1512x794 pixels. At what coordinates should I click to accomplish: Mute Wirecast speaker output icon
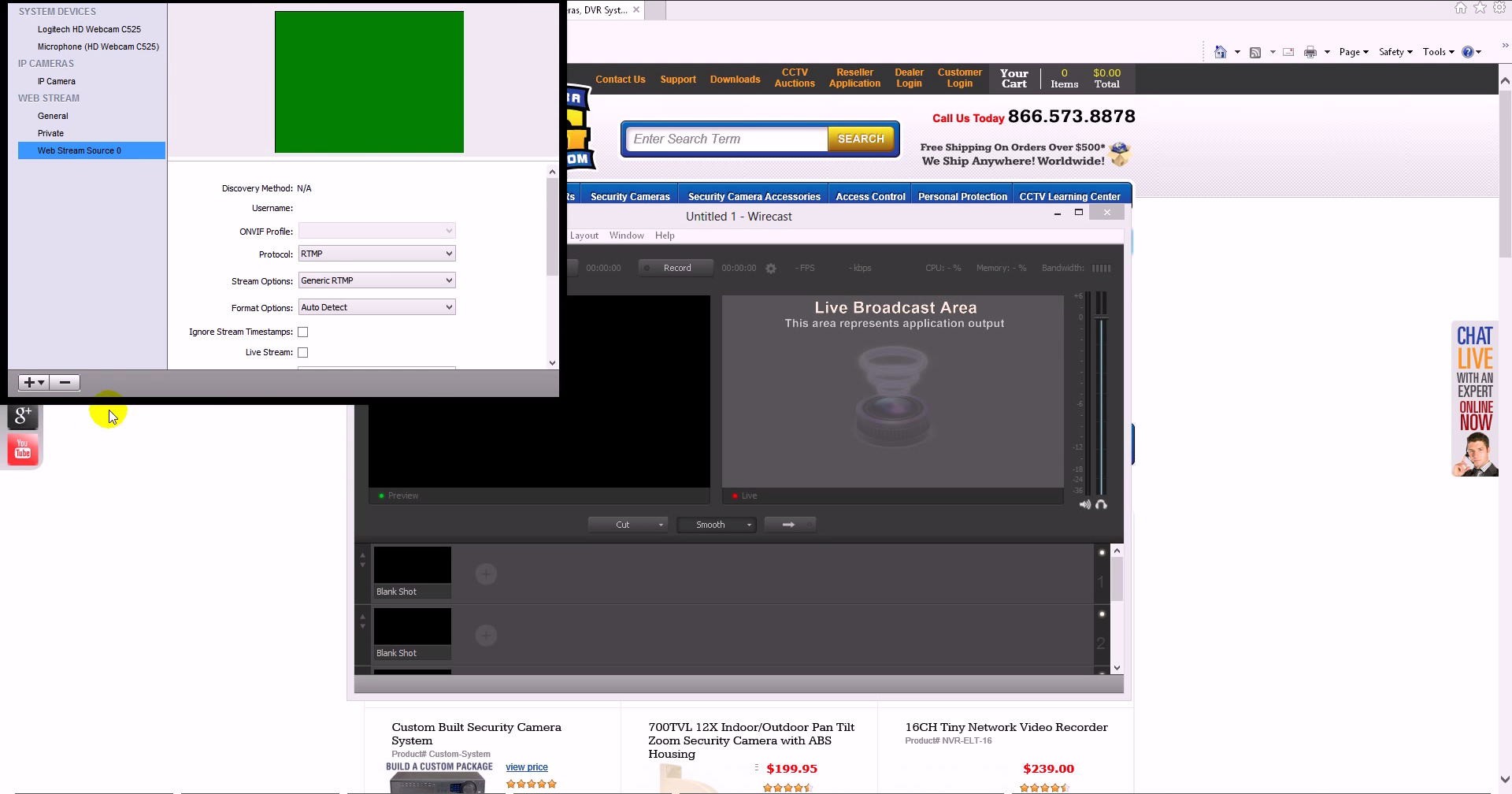(x=1085, y=504)
